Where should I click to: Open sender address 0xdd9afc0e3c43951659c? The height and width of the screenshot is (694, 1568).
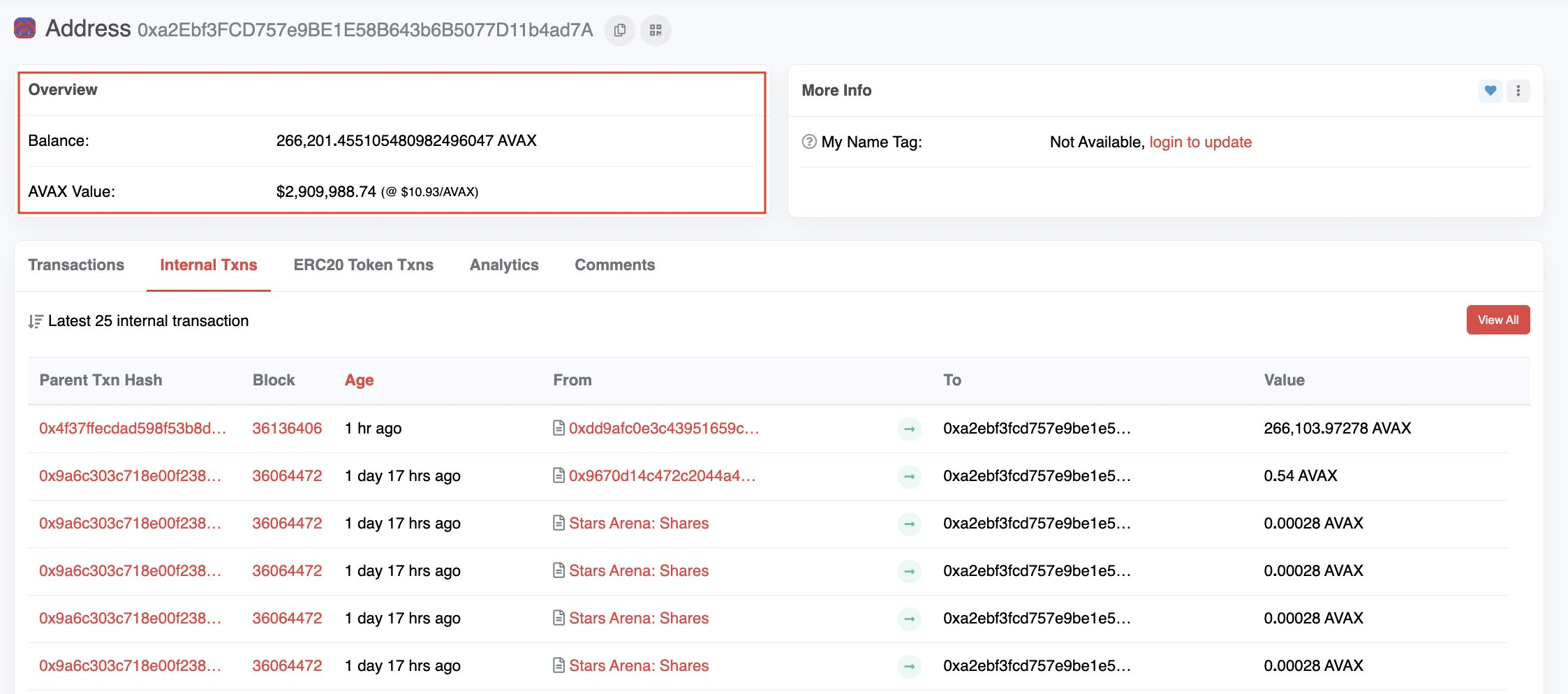pos(664,428)
